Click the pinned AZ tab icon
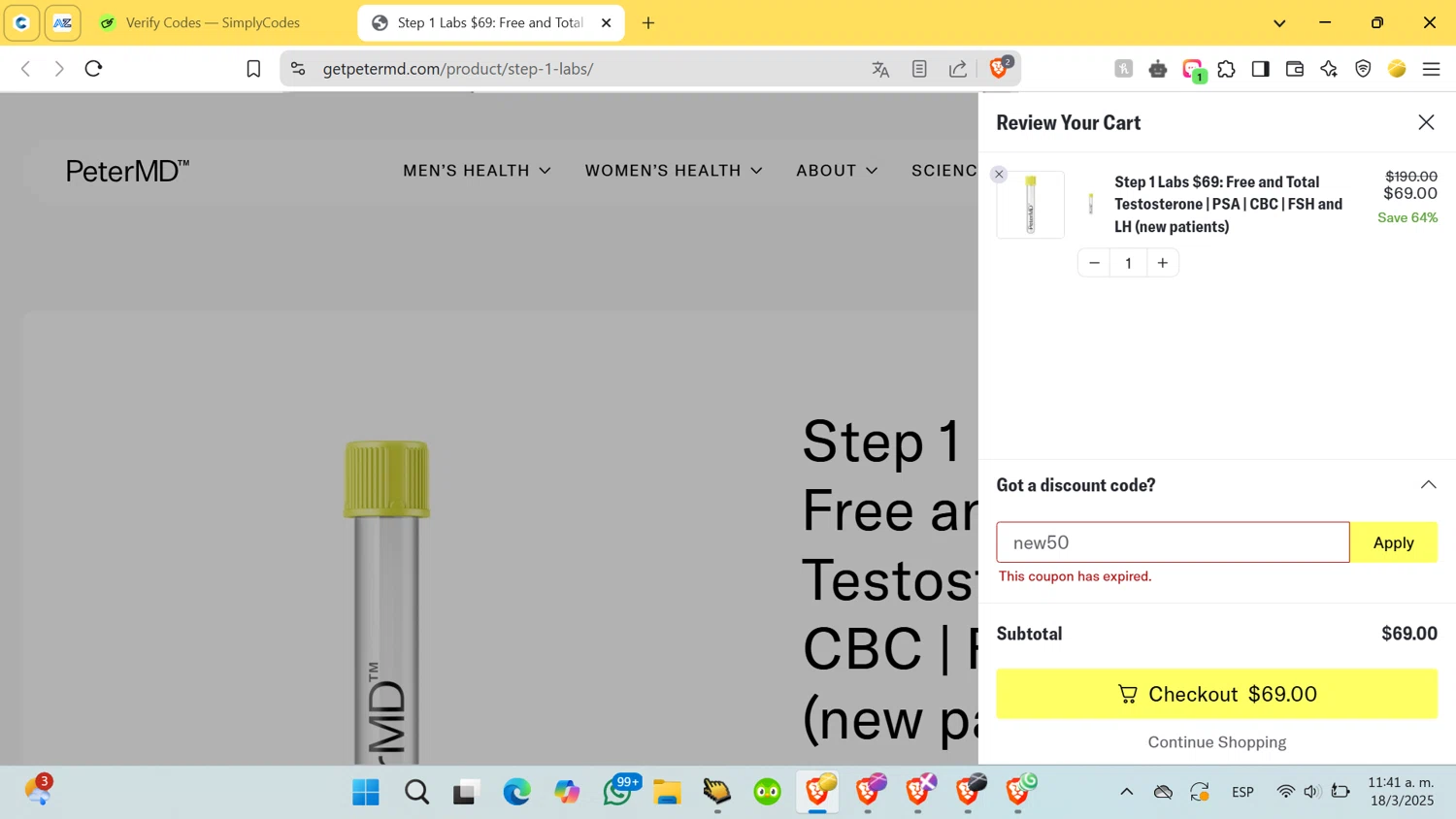1456x819 pixels. coord(62,22)
